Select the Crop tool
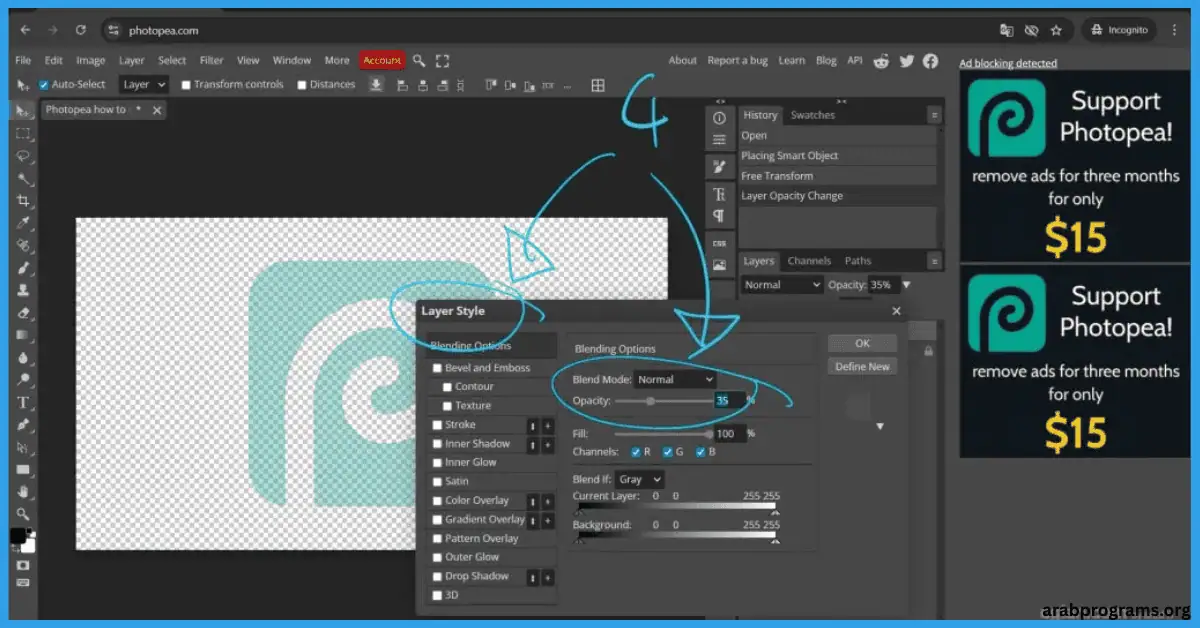This screenshot has width=1200, height=628. [x=23, y=200]
